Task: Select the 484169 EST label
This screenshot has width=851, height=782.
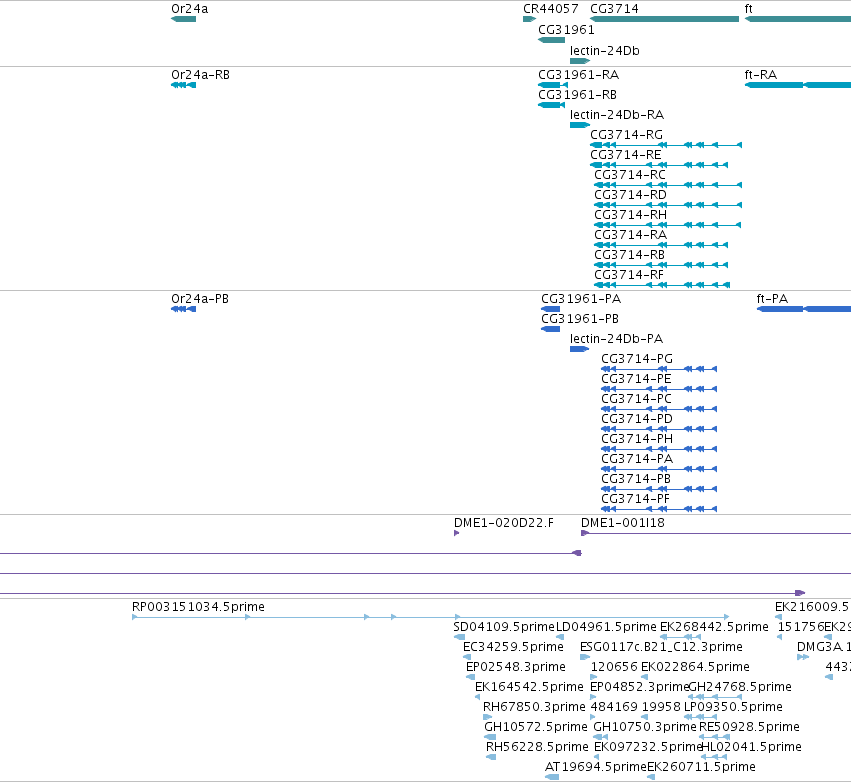Action: tap(614, 708)
